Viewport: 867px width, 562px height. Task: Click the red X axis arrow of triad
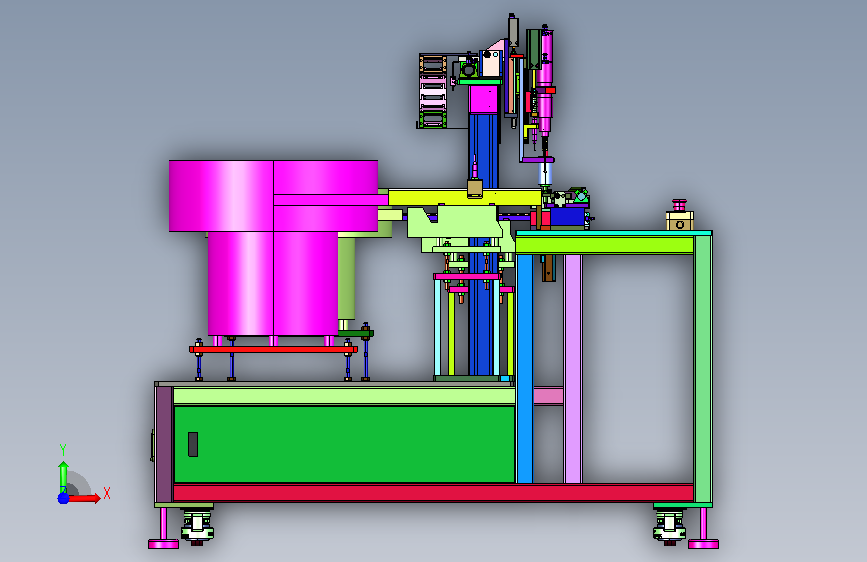84,498
